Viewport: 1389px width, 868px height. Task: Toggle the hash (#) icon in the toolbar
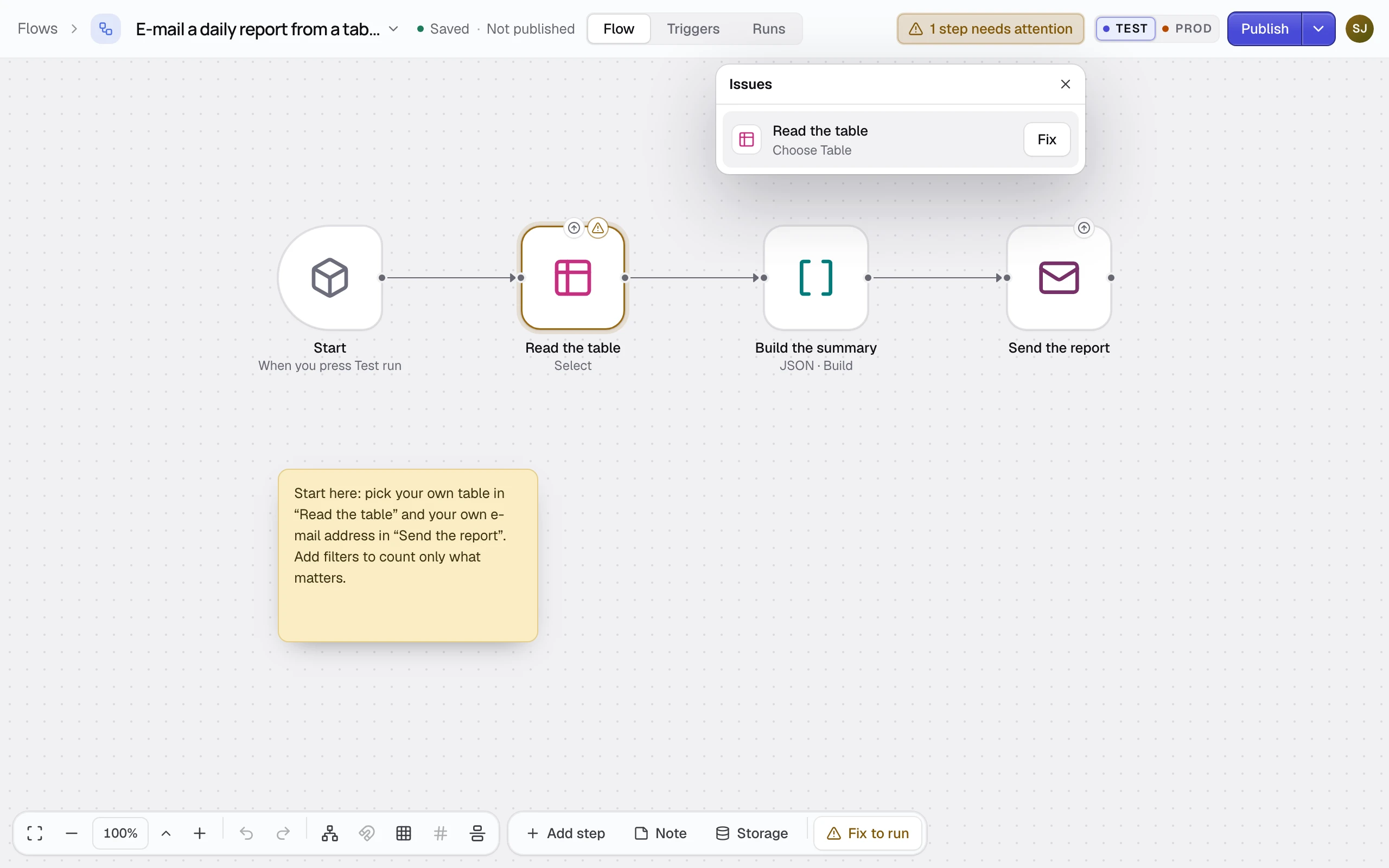[441, 833]
